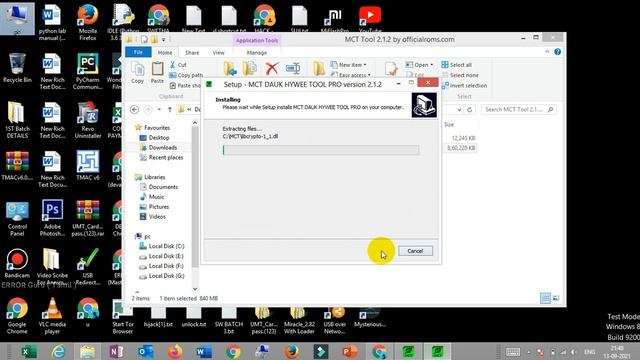The image size is (640, 360).
Task: Open Outlook from the taskbar
Action: 145,351
